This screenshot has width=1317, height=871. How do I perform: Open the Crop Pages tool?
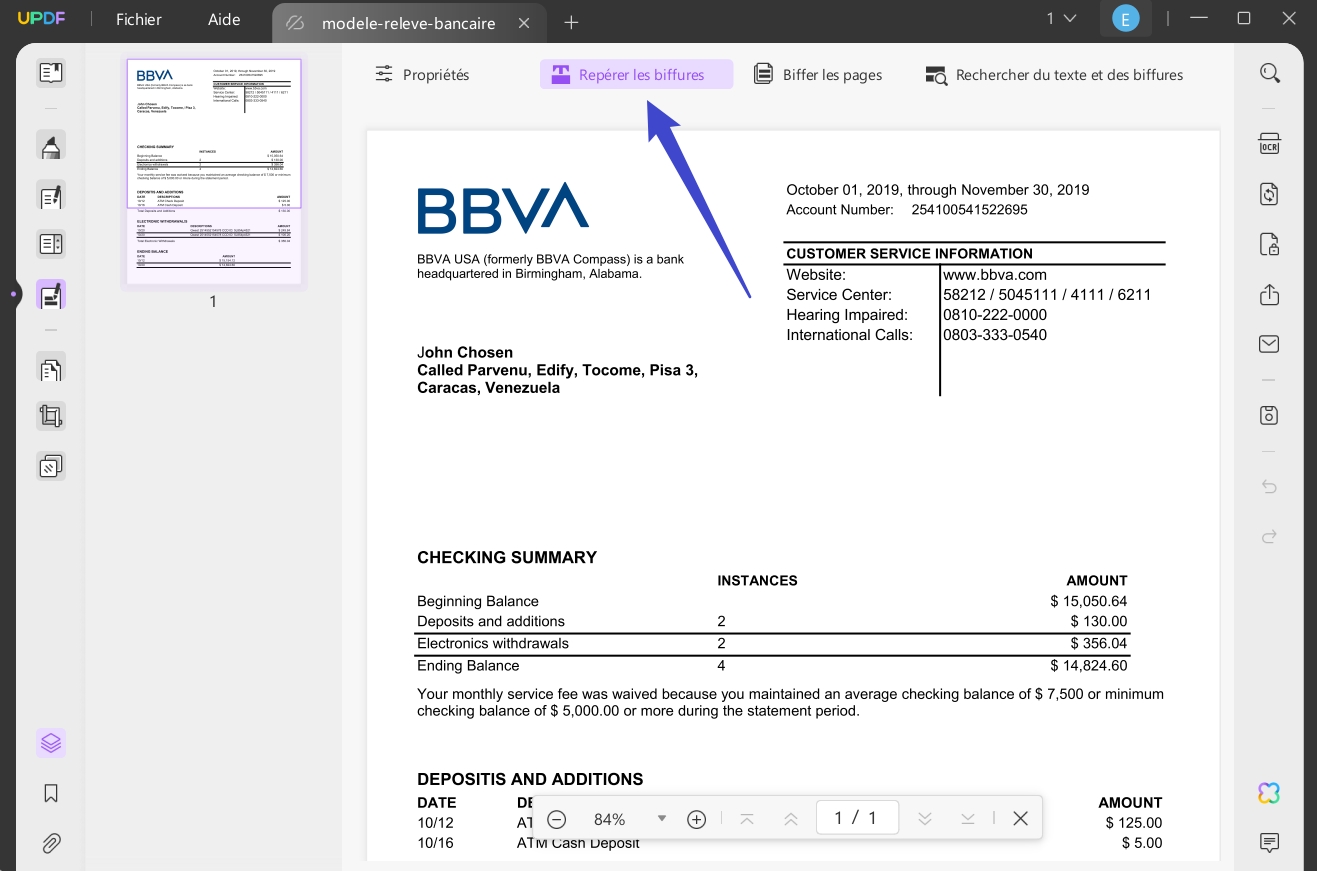51,416
